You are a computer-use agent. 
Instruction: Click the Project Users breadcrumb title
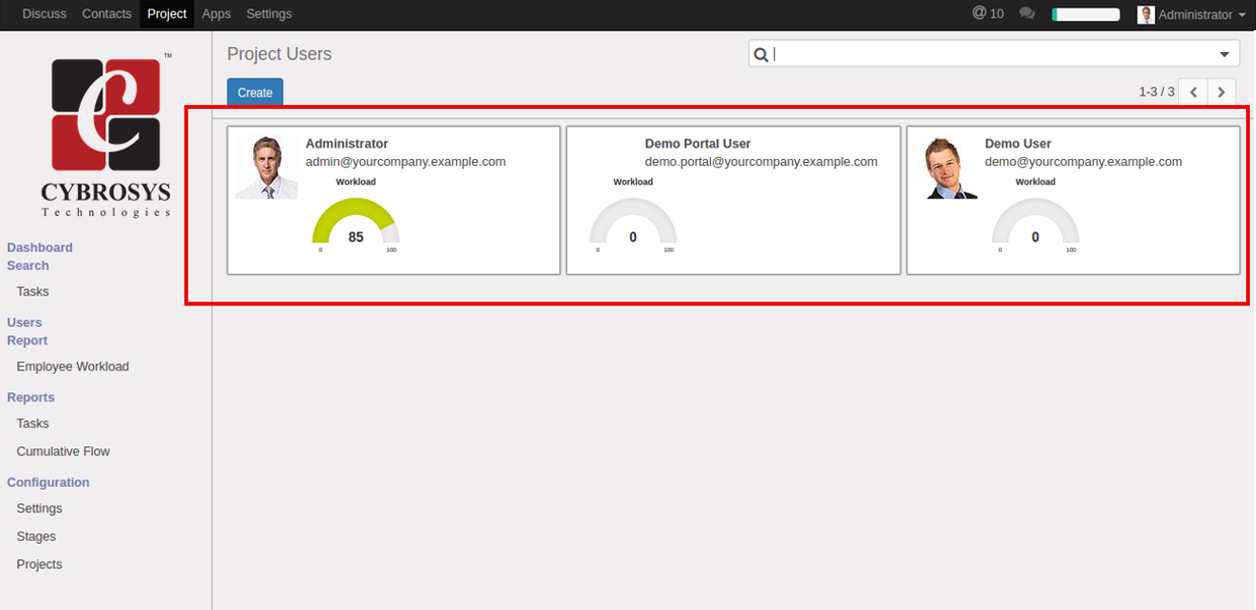point(279,54)
